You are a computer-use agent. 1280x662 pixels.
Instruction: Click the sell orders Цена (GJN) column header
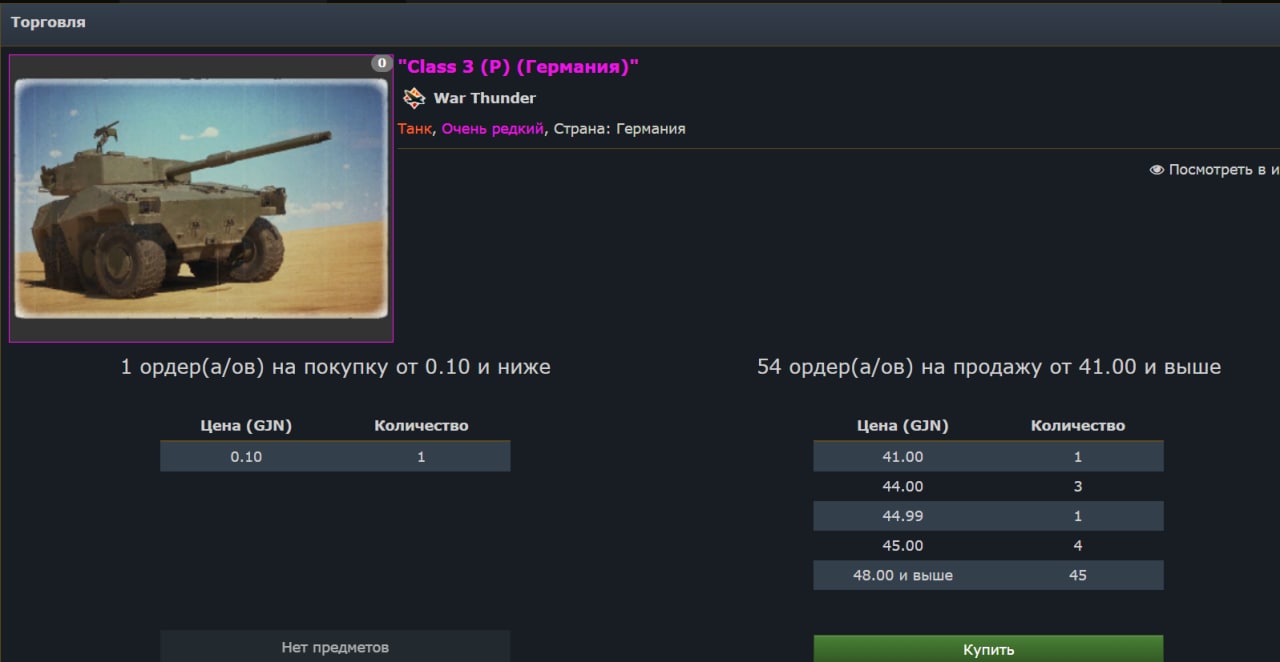pos(903,425)
